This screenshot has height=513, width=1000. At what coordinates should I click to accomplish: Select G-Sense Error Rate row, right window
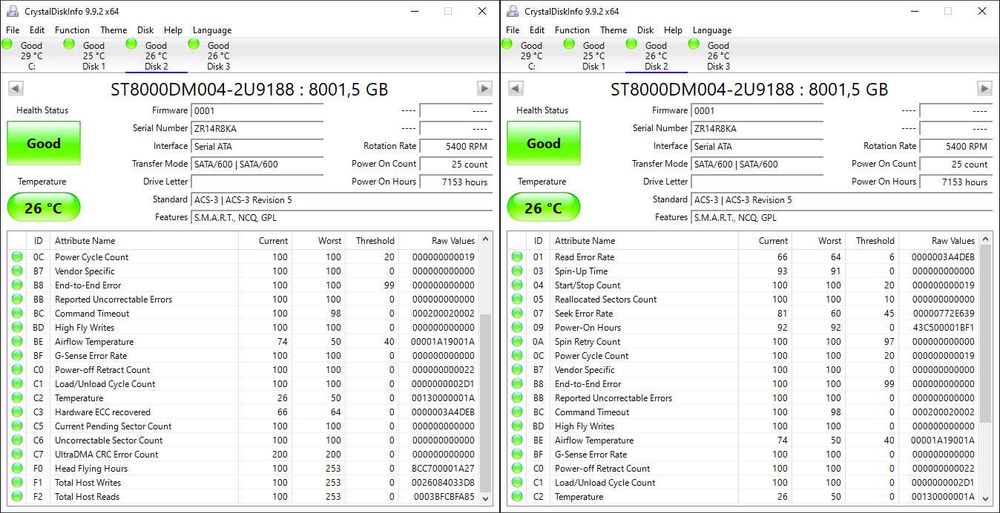tap(743, 454)
